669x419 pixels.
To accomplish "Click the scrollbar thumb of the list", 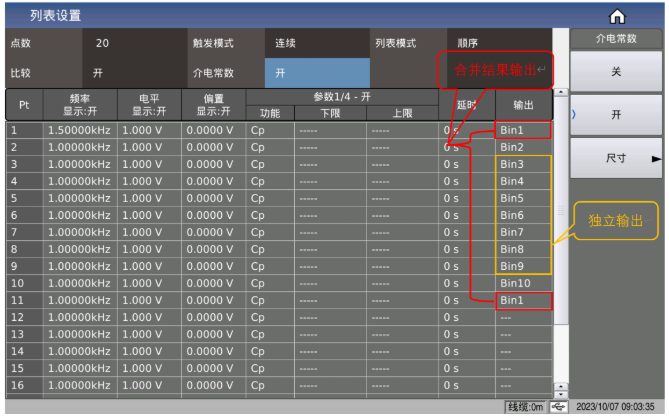I will [561, 210].
